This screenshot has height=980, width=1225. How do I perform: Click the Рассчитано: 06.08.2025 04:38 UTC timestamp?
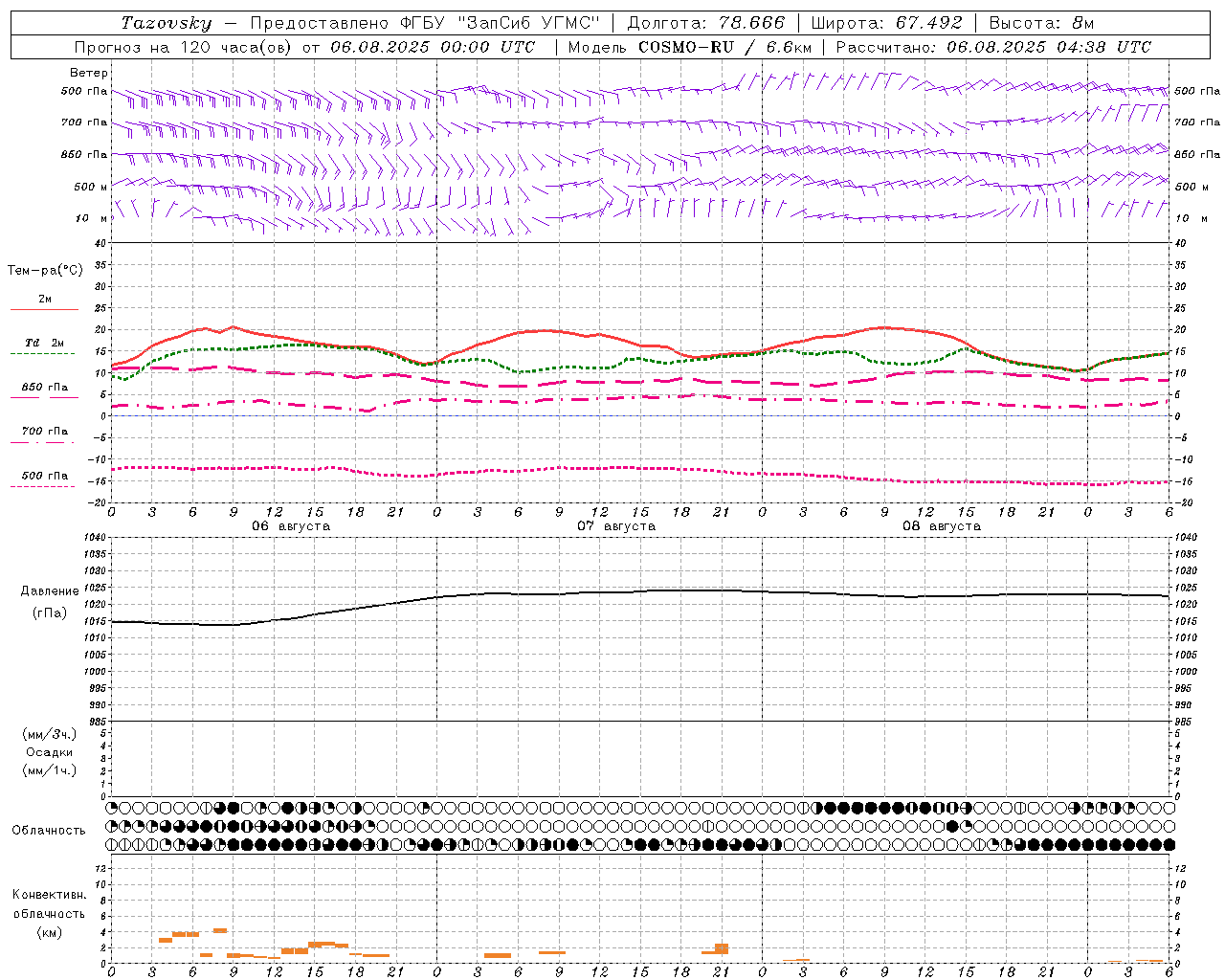point(993,47)
